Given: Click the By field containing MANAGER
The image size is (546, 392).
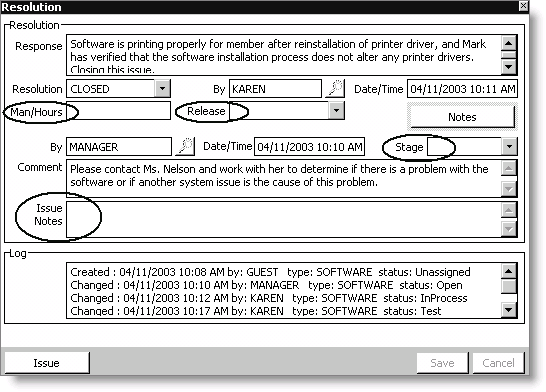Looking at the screenshot, I should (x=119, y=147).
